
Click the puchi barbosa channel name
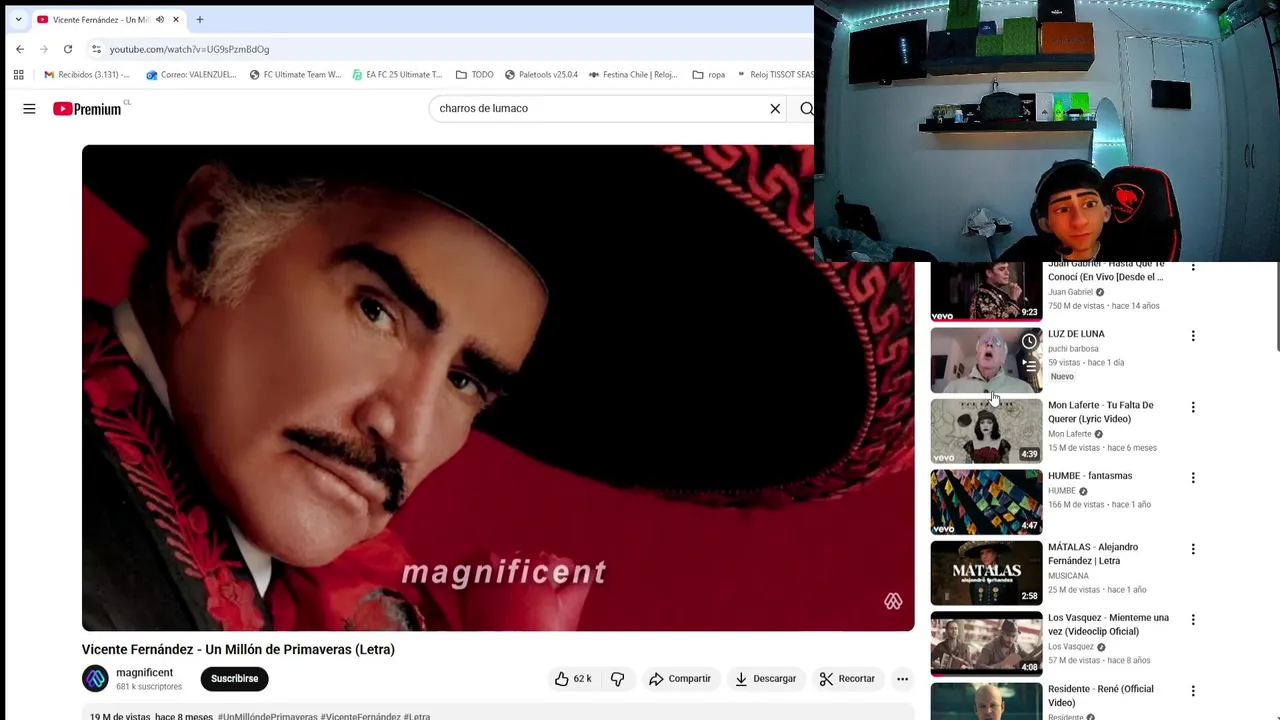pyautogui.click(x=1073, y=349)
